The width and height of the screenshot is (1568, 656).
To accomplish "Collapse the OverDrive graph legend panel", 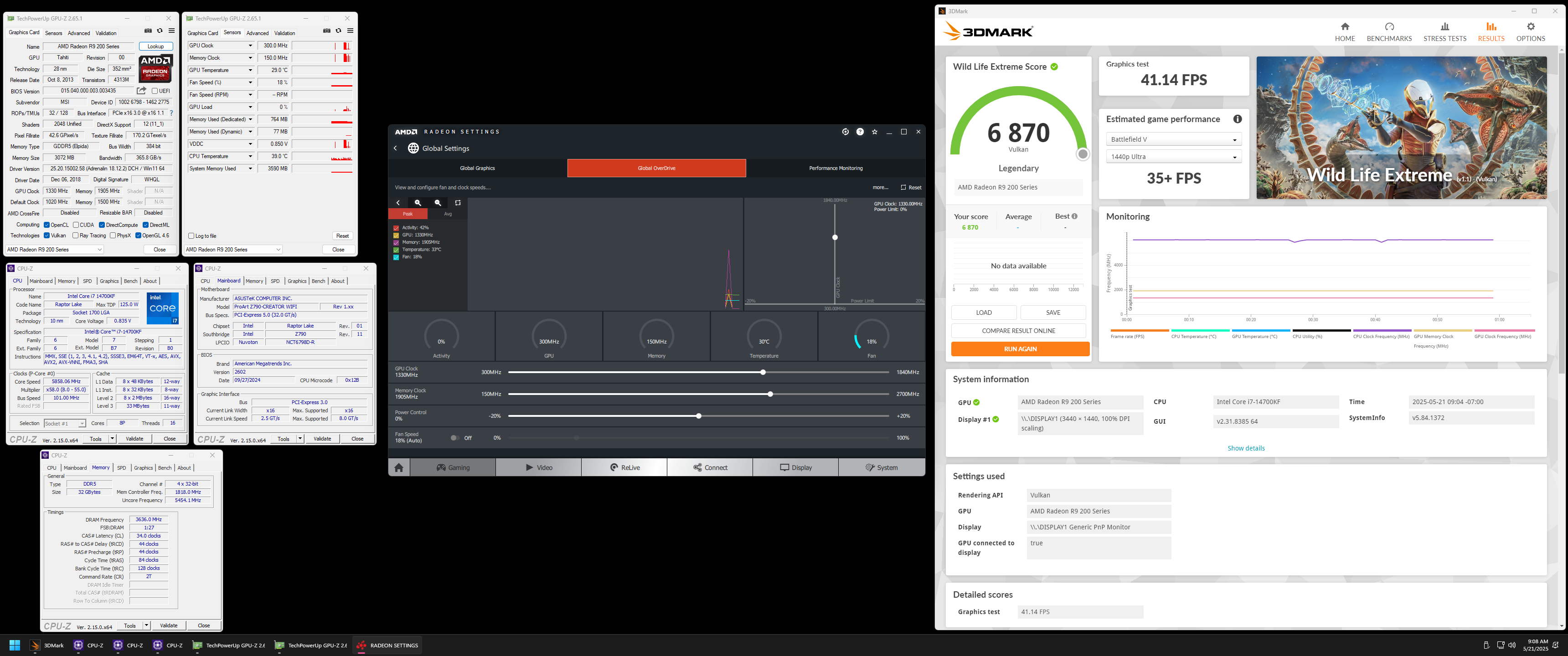I will (398, 203).
